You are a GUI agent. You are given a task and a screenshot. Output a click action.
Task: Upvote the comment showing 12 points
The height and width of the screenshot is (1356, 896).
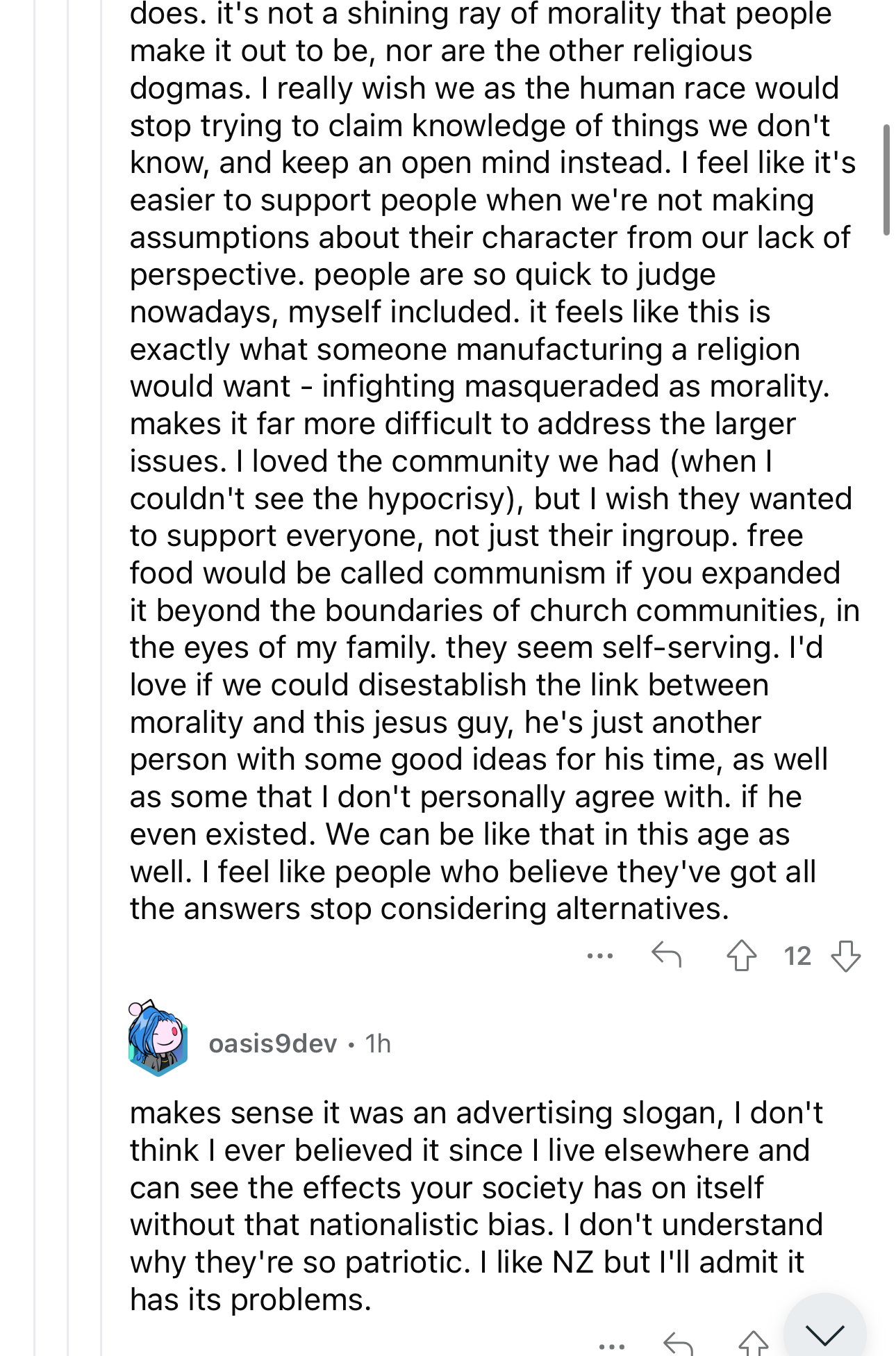click(742, 955)
